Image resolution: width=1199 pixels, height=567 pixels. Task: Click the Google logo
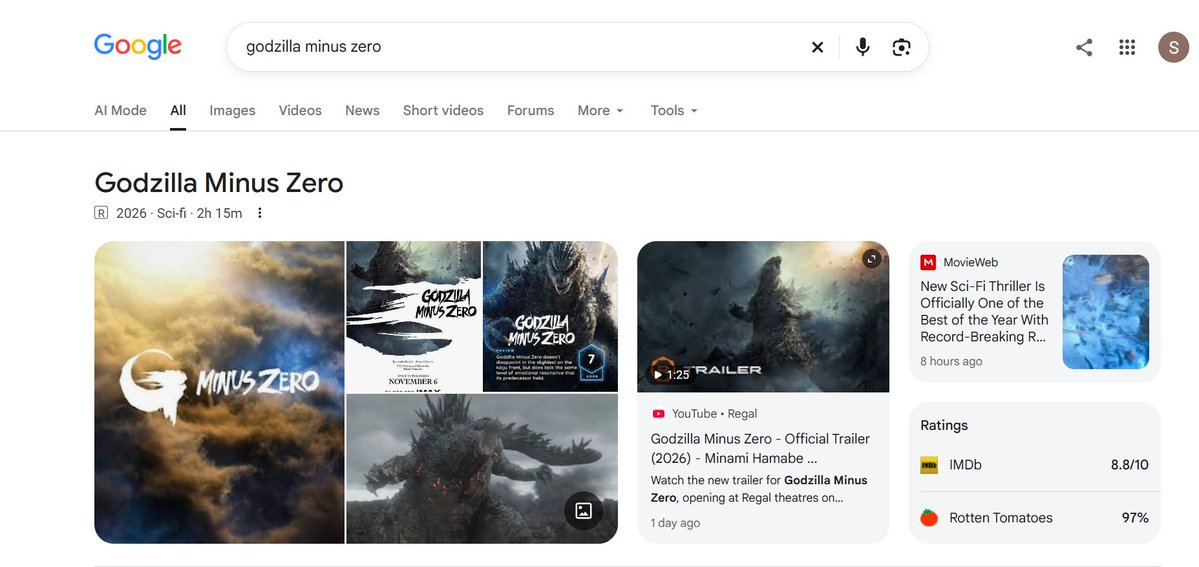click(x=138, y=47)
